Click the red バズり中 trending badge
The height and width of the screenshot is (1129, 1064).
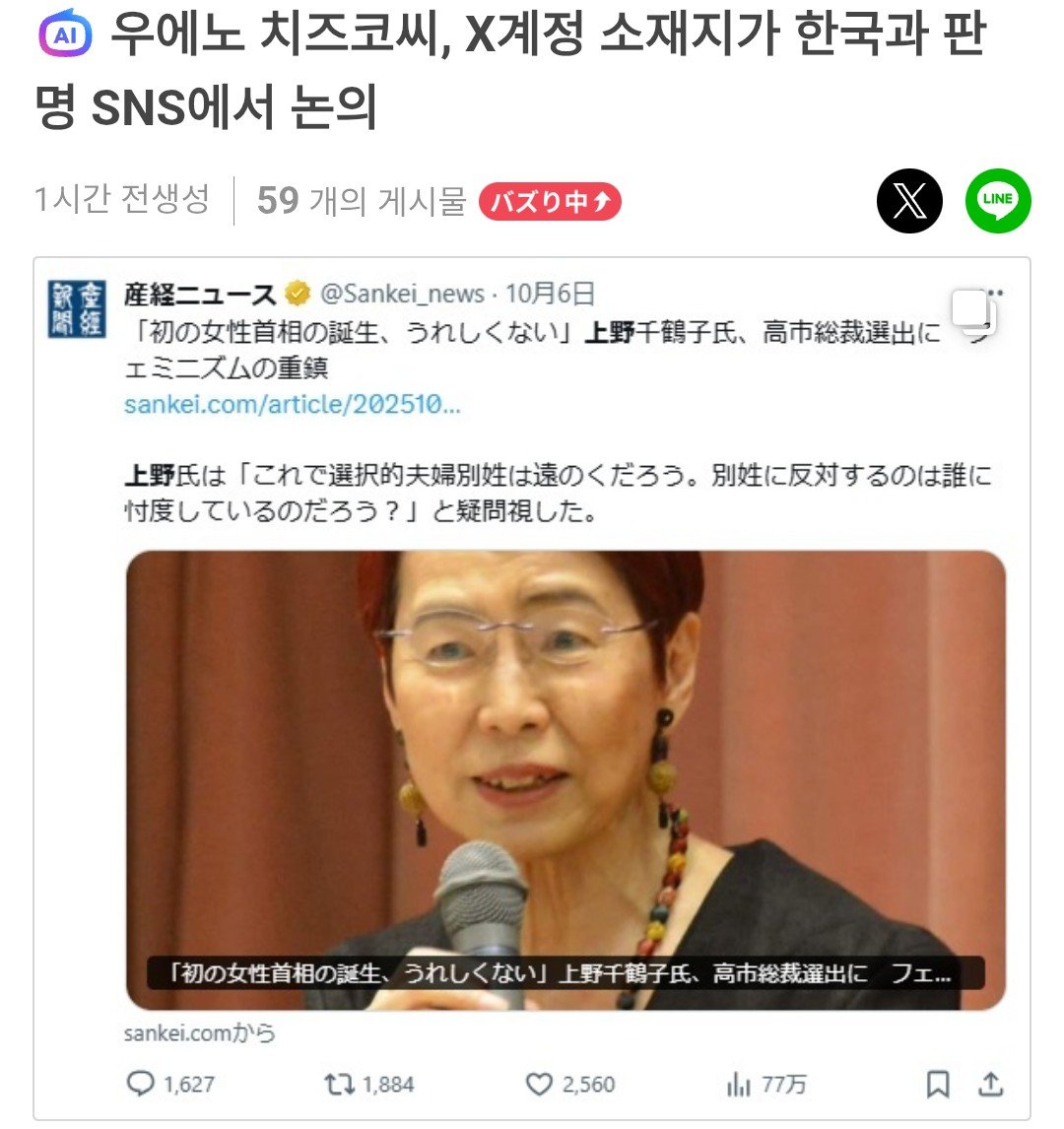pyautogui.click(x=550, y=202)
